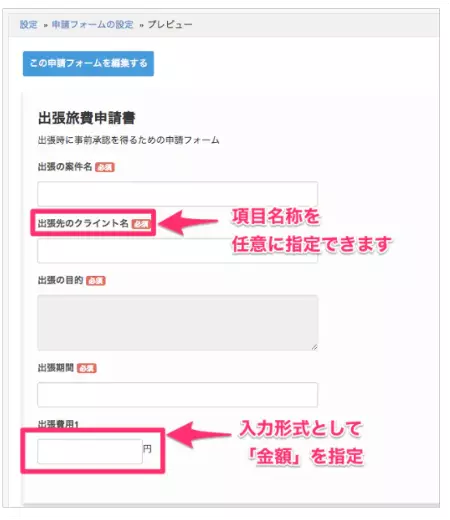Click the 出張費用1 amount field
The width and height of the screenshot is (450, 520).
[x=90, y=451]
